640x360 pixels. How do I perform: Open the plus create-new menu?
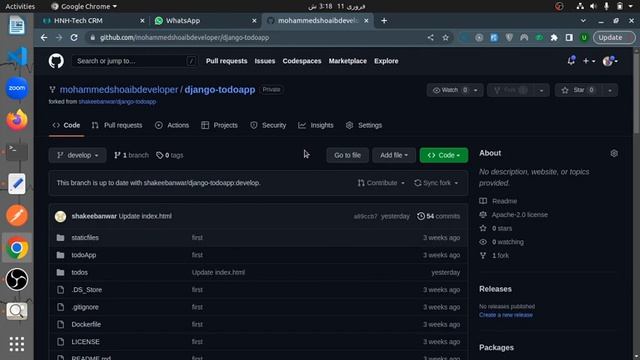(x=589, y=61)
